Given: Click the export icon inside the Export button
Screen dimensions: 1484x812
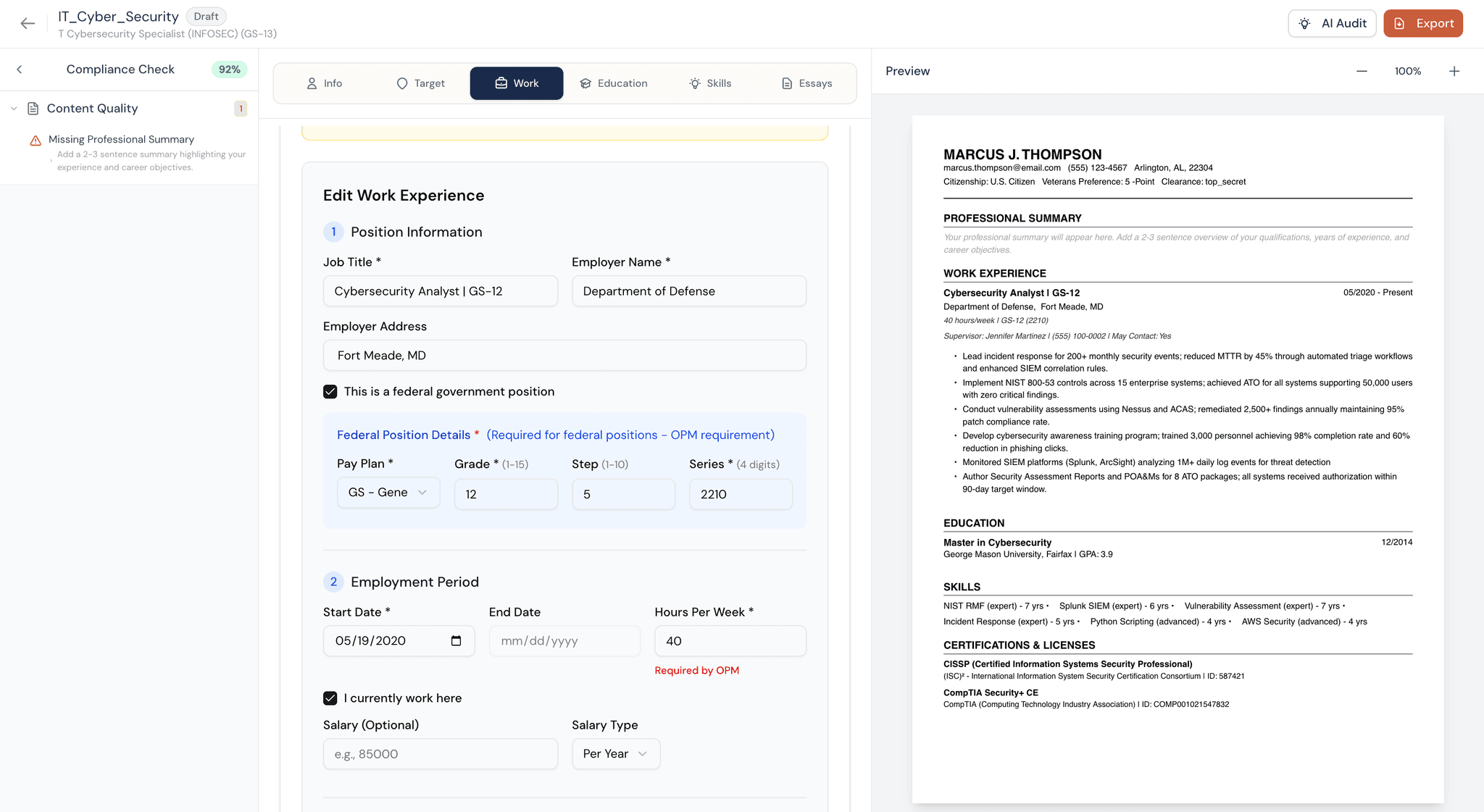Looking at the screenshot, I should coord(1399,23).
